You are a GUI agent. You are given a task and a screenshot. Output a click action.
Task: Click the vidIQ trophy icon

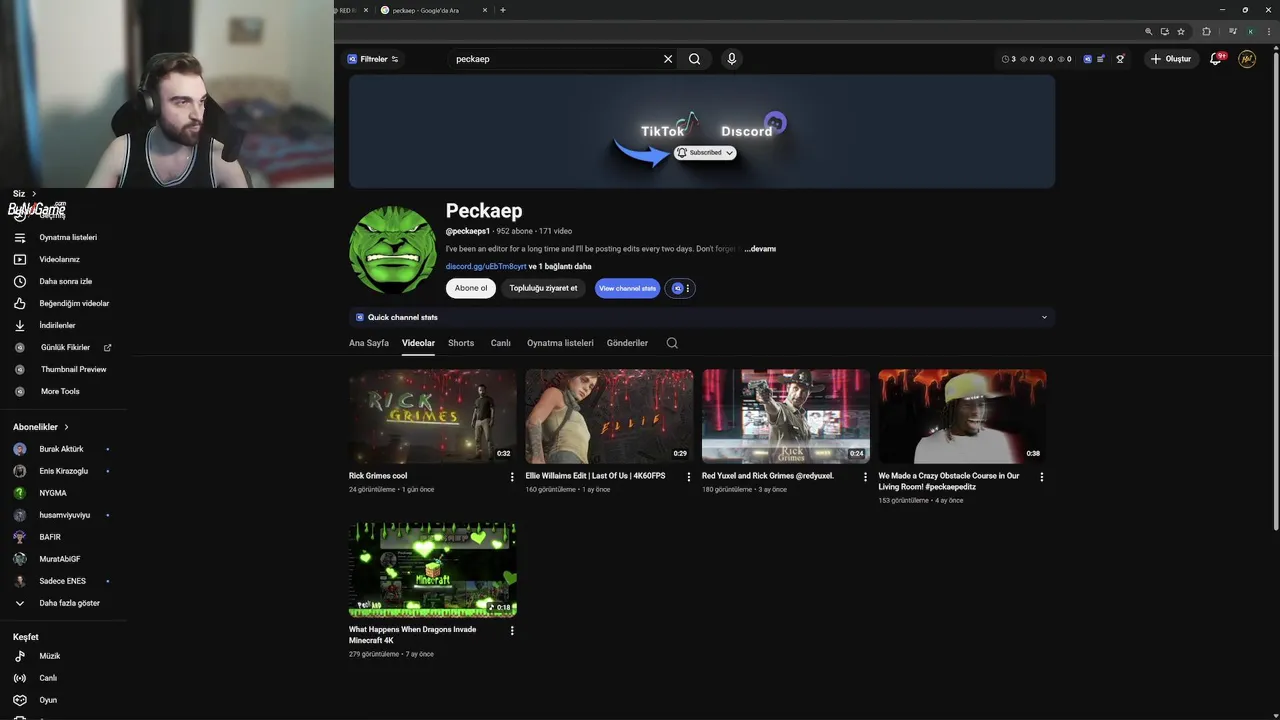tap(1121, 59)
